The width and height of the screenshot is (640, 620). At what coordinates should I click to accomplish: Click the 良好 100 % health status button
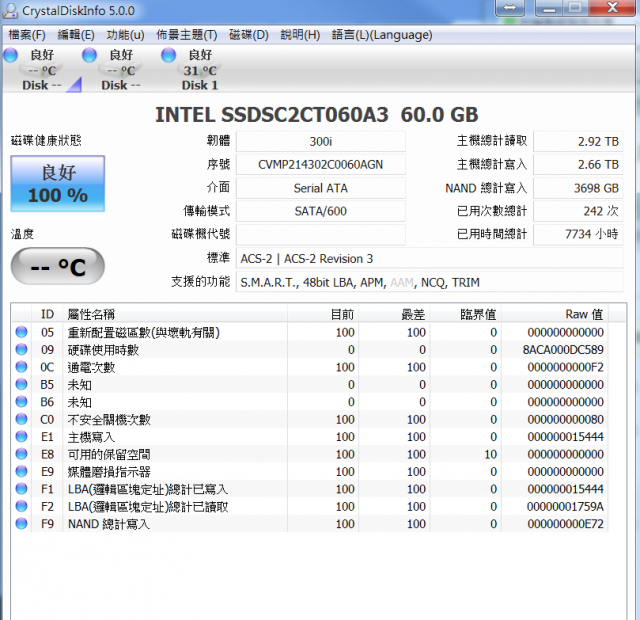click(58, 183)
